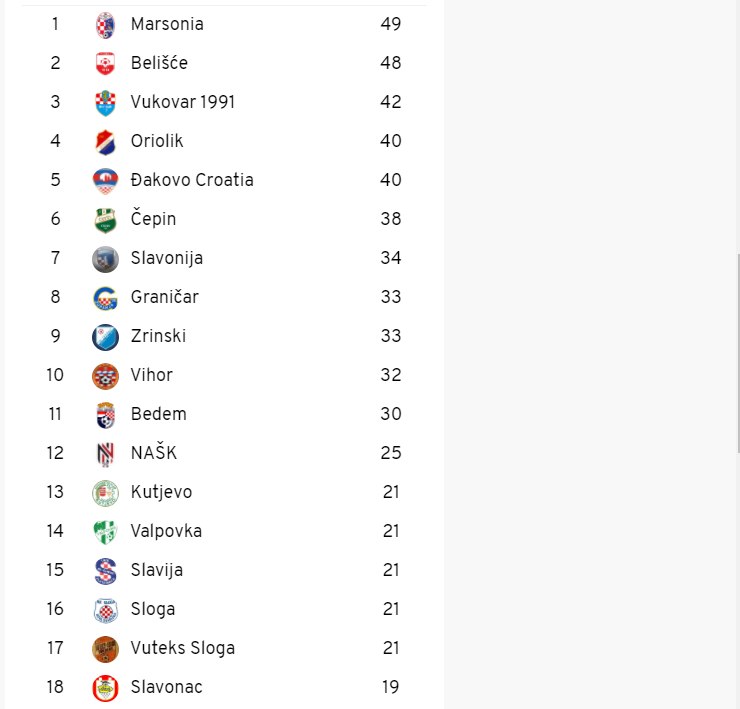Click the Belišće club crest

[105, 63]
